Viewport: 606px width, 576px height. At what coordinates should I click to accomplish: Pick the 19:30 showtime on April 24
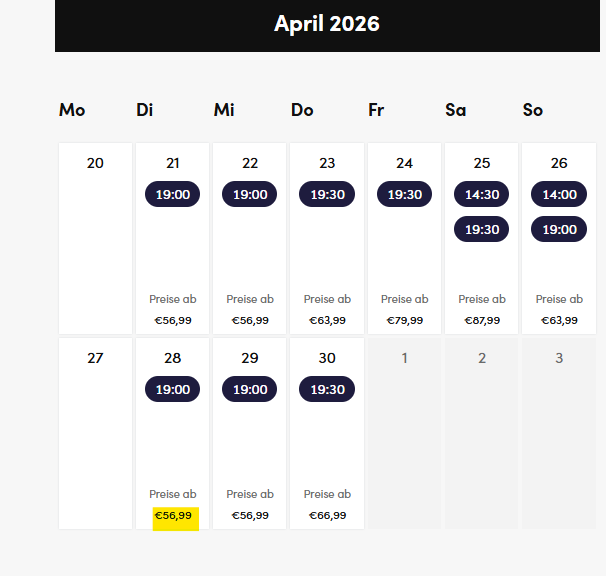[404, 194]
